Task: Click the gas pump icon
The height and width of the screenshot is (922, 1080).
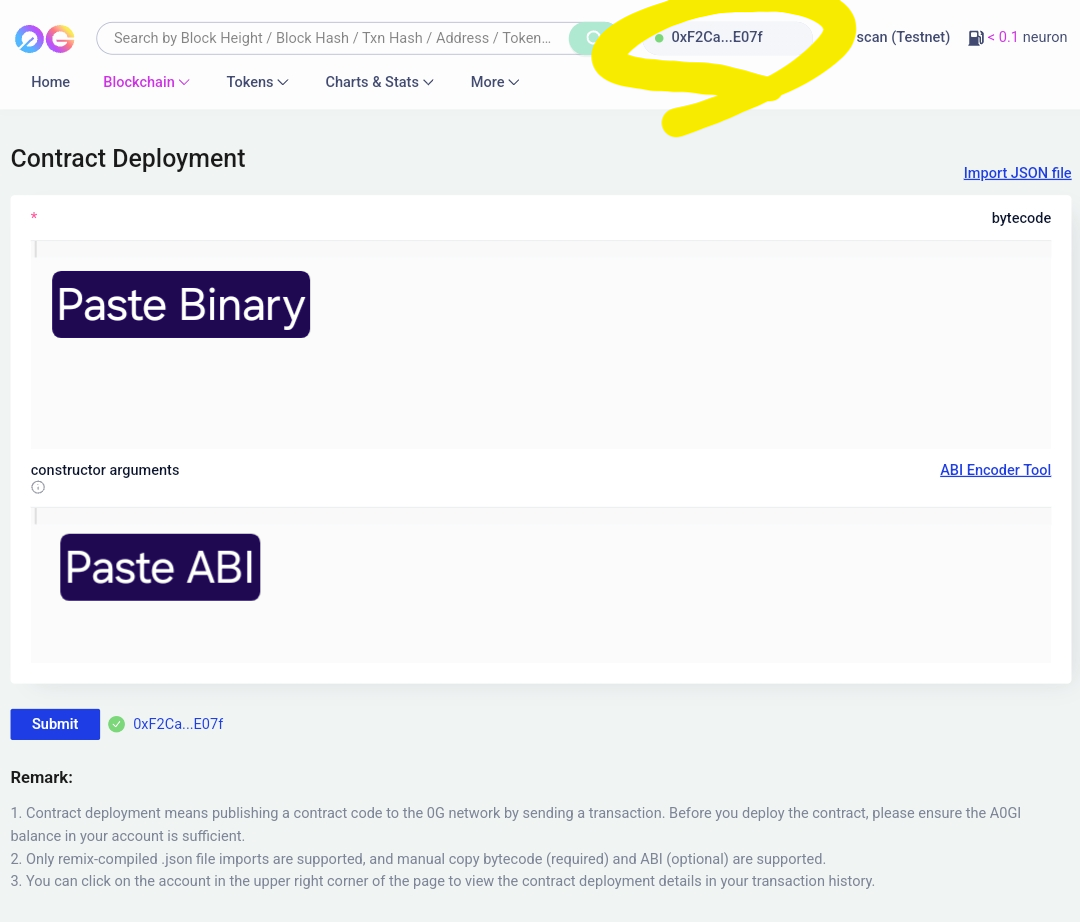Action: tap(975, 38)
